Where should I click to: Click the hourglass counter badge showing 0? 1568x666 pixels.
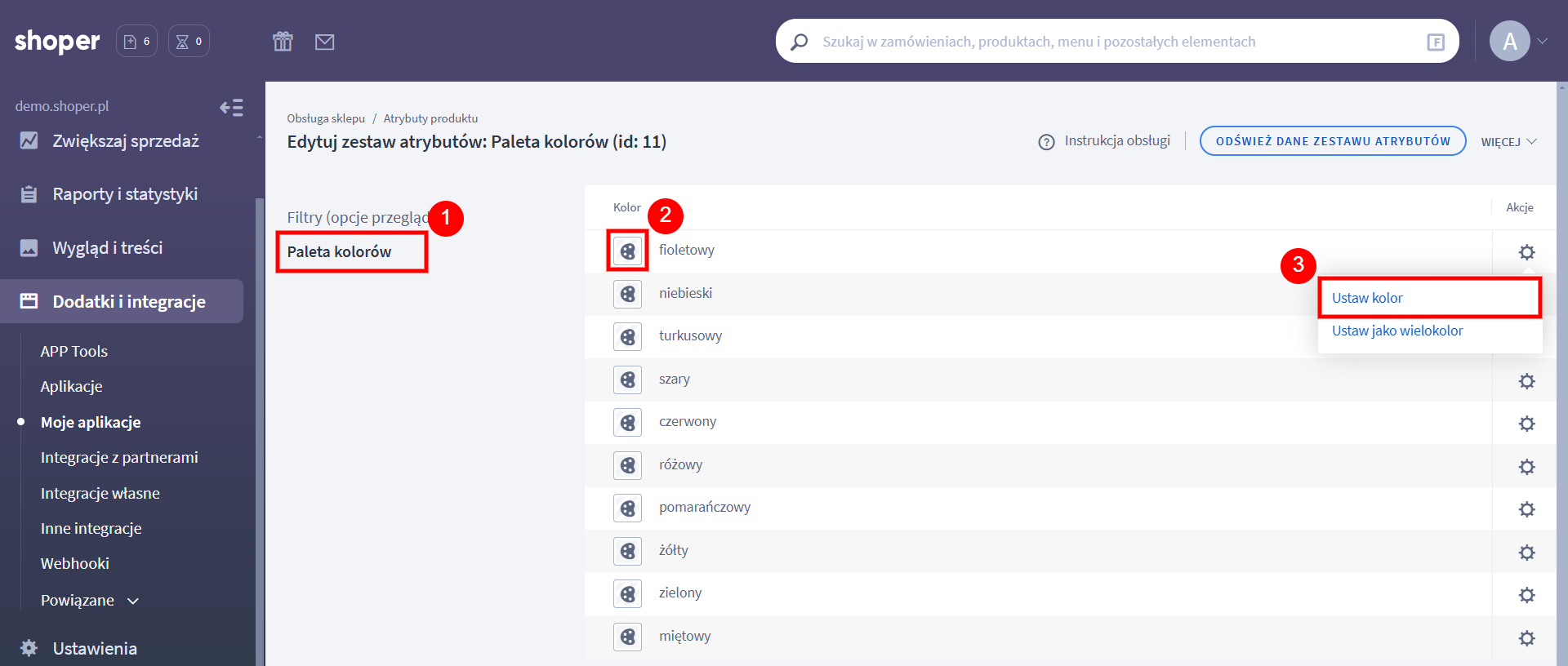click(189, 42)
